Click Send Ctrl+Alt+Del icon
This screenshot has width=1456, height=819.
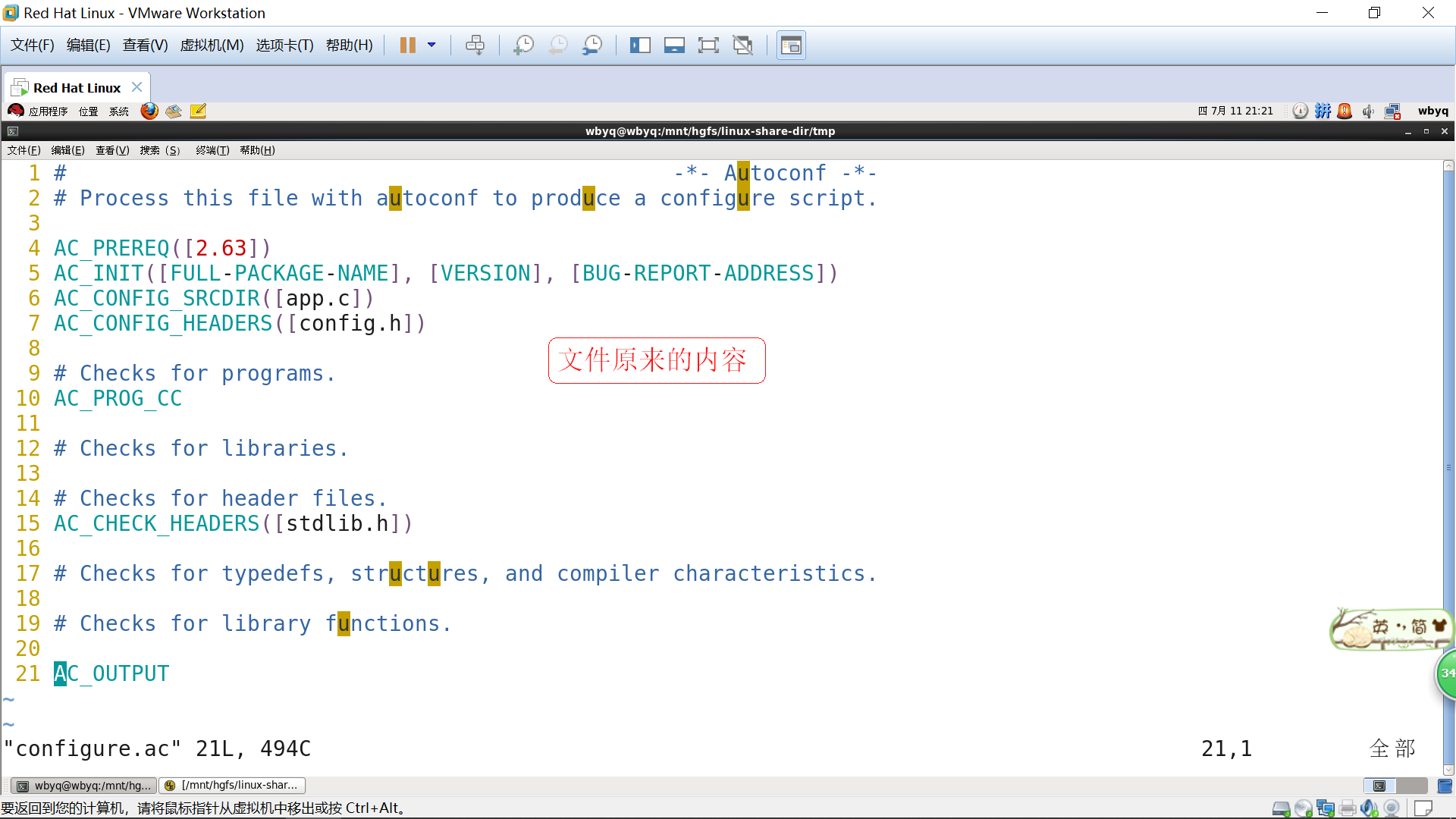475,45
